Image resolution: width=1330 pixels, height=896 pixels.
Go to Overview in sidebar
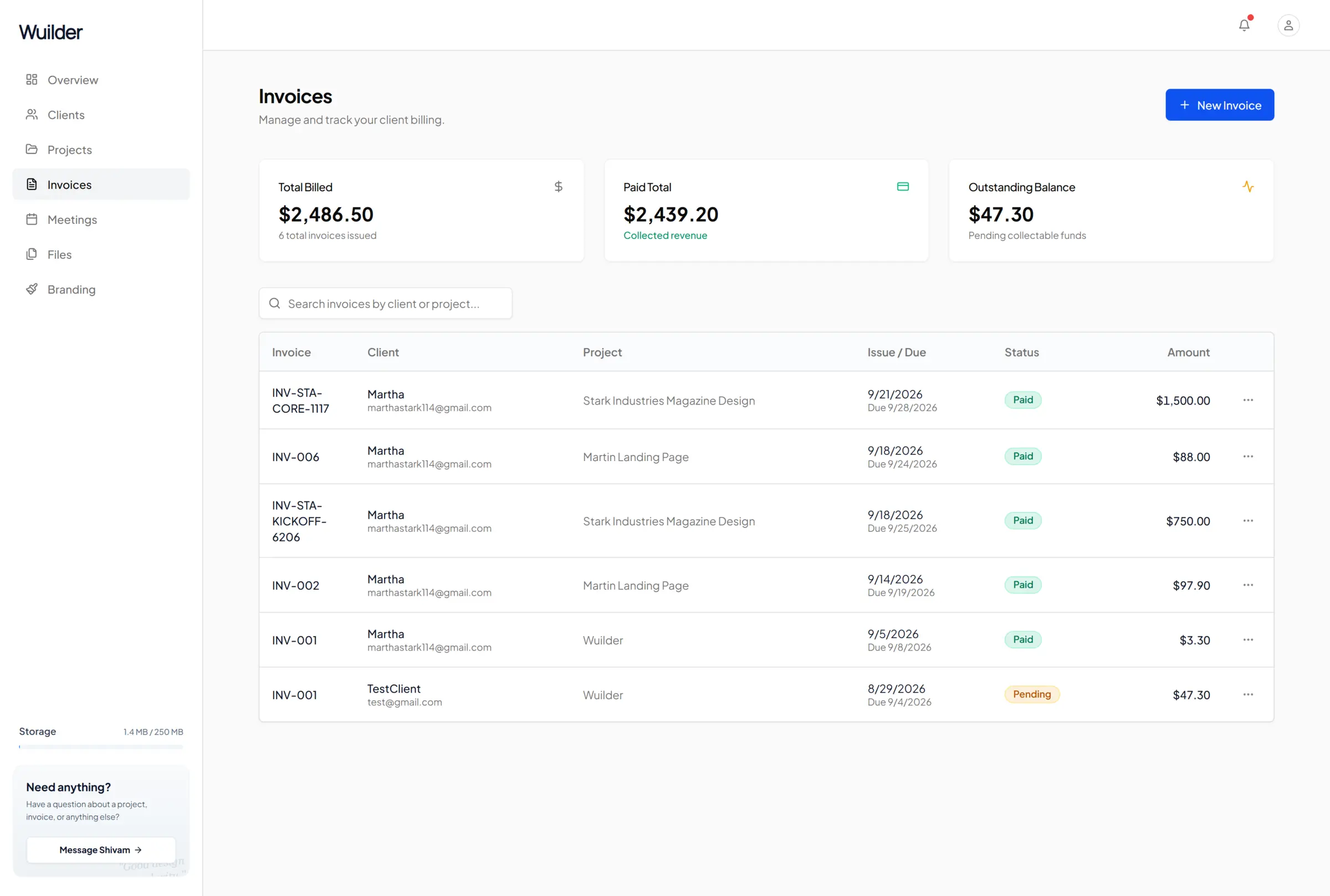pos(101,80)
